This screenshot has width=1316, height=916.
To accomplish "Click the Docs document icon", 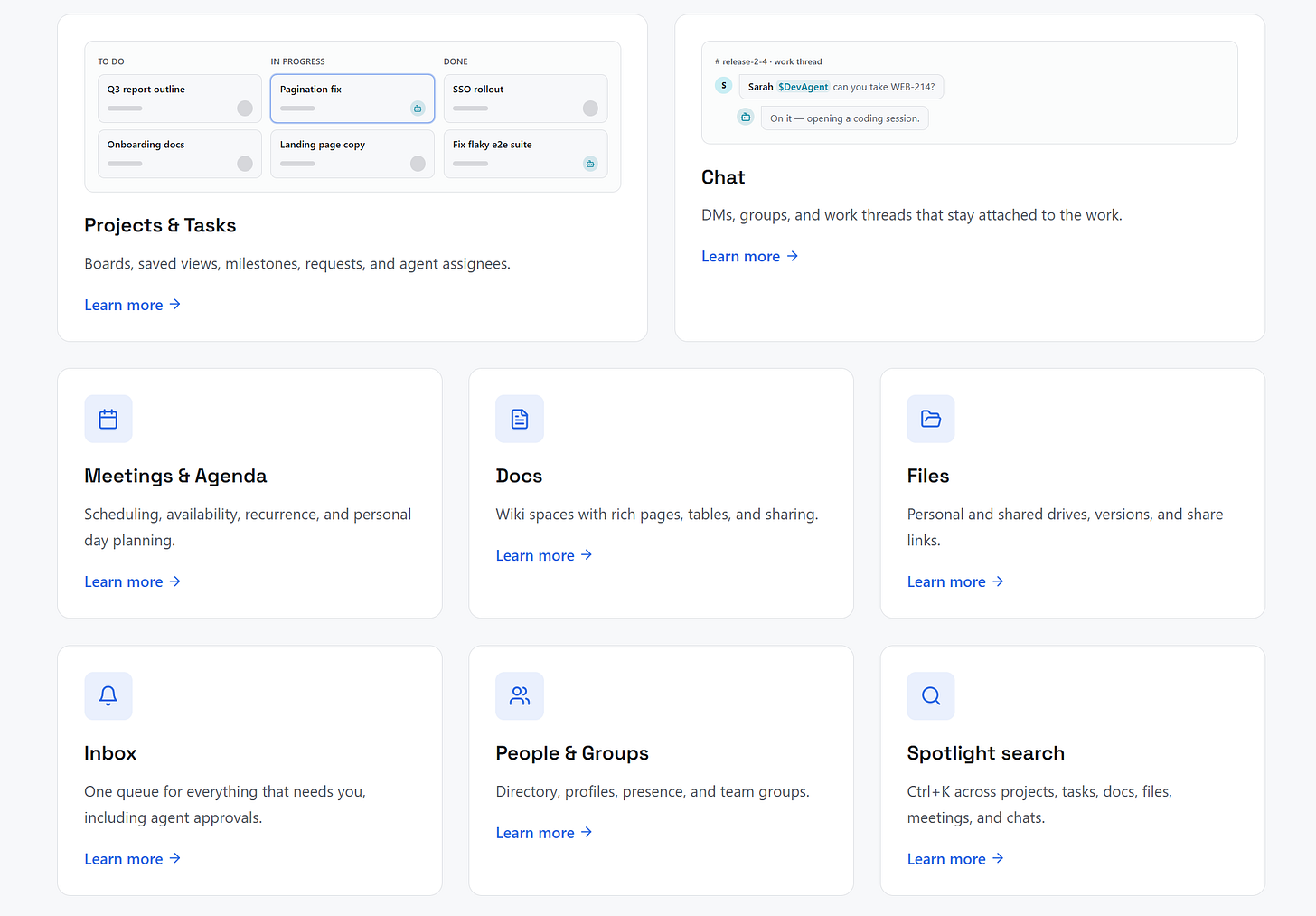I will pyautogui.click(x=520, y=419).
